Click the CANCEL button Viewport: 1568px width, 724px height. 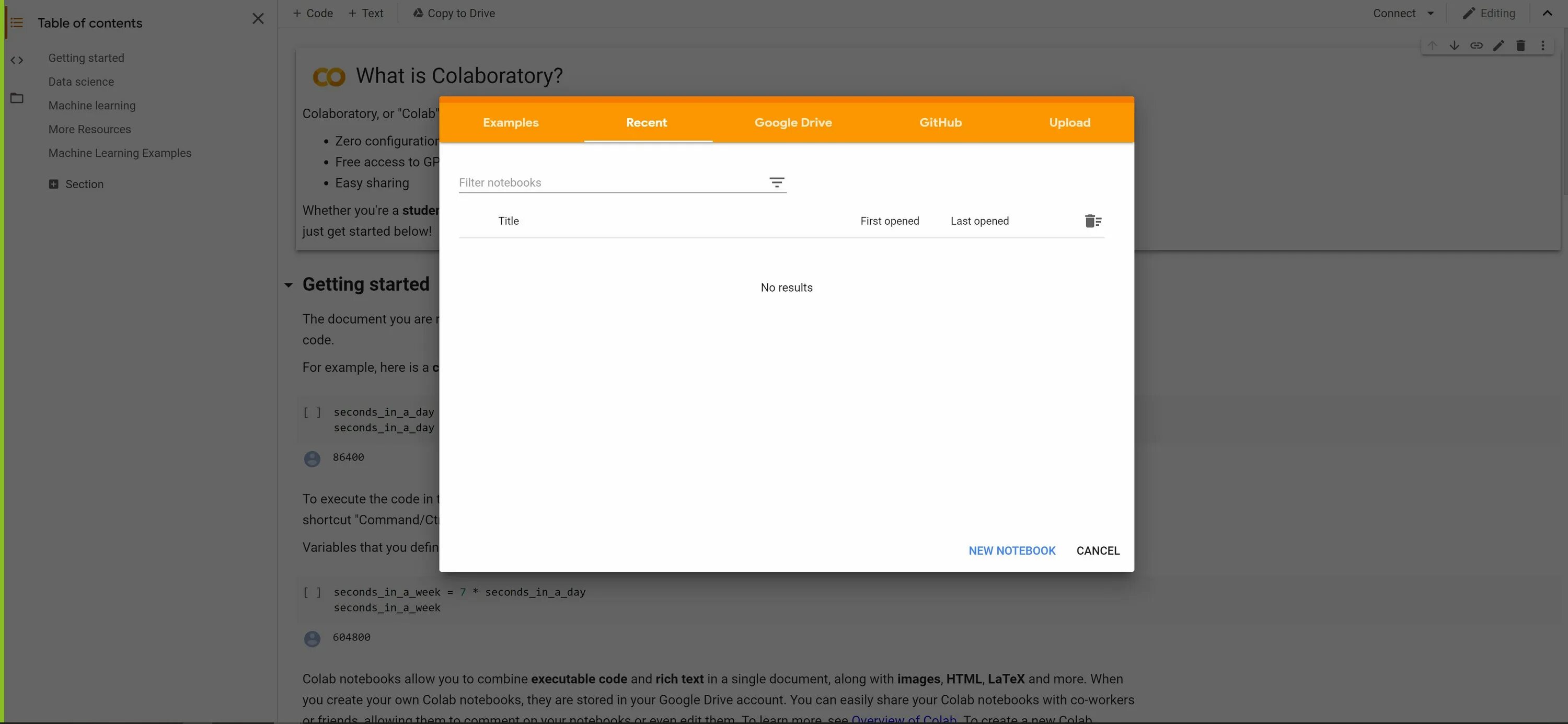(x=1098, y=550)
